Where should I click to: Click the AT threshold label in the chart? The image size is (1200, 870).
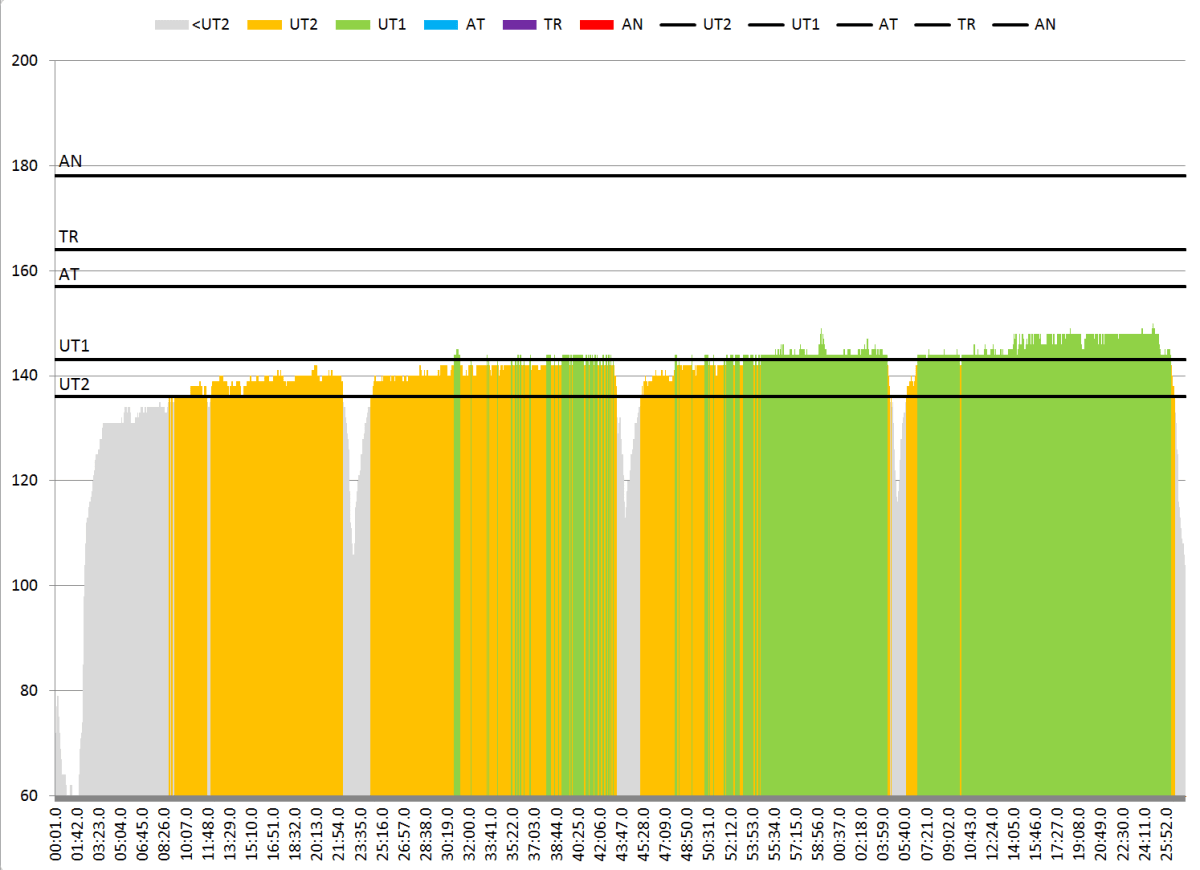[x=69, y=274]
